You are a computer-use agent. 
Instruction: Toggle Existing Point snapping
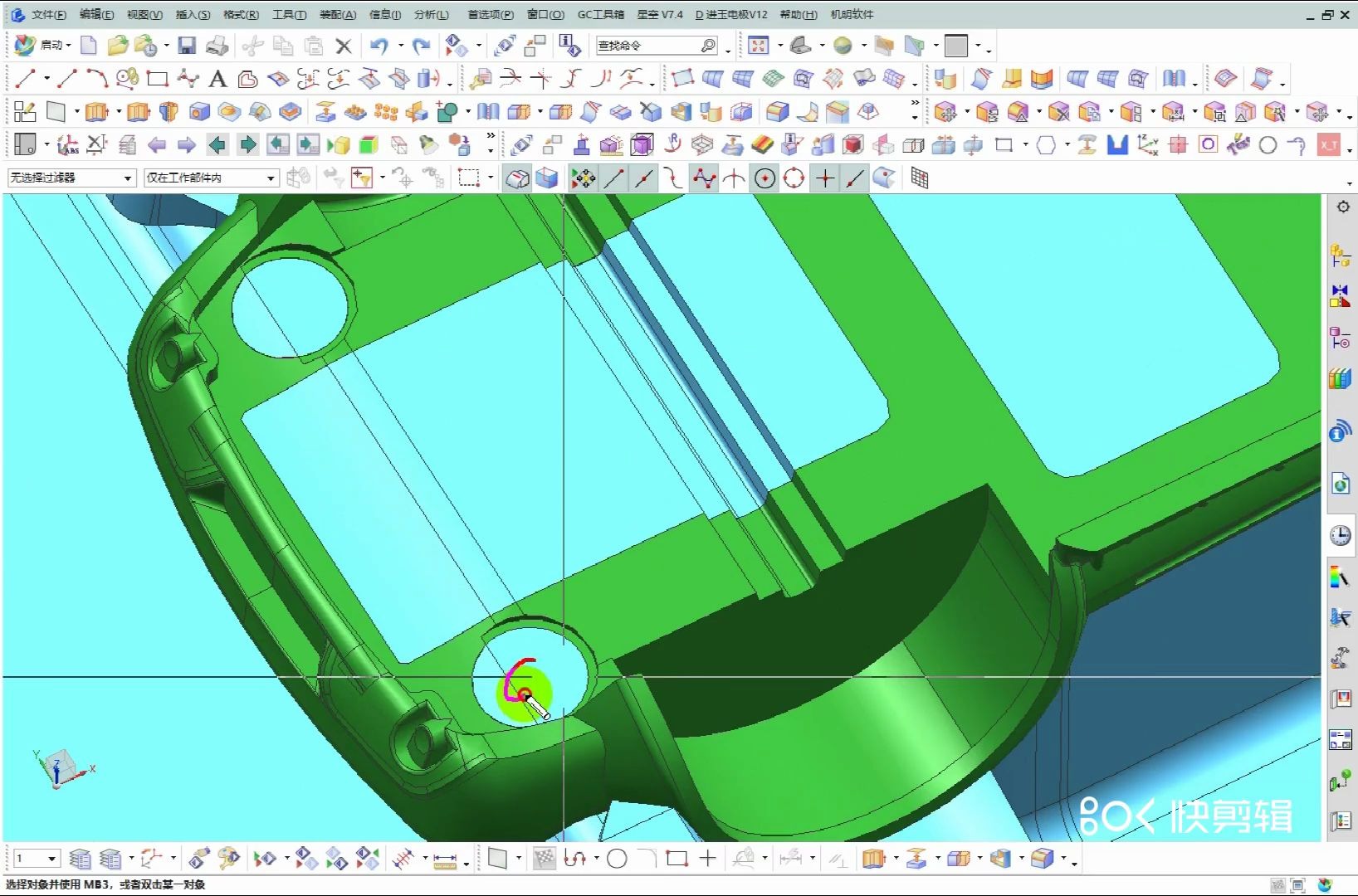tap(825, 178)
